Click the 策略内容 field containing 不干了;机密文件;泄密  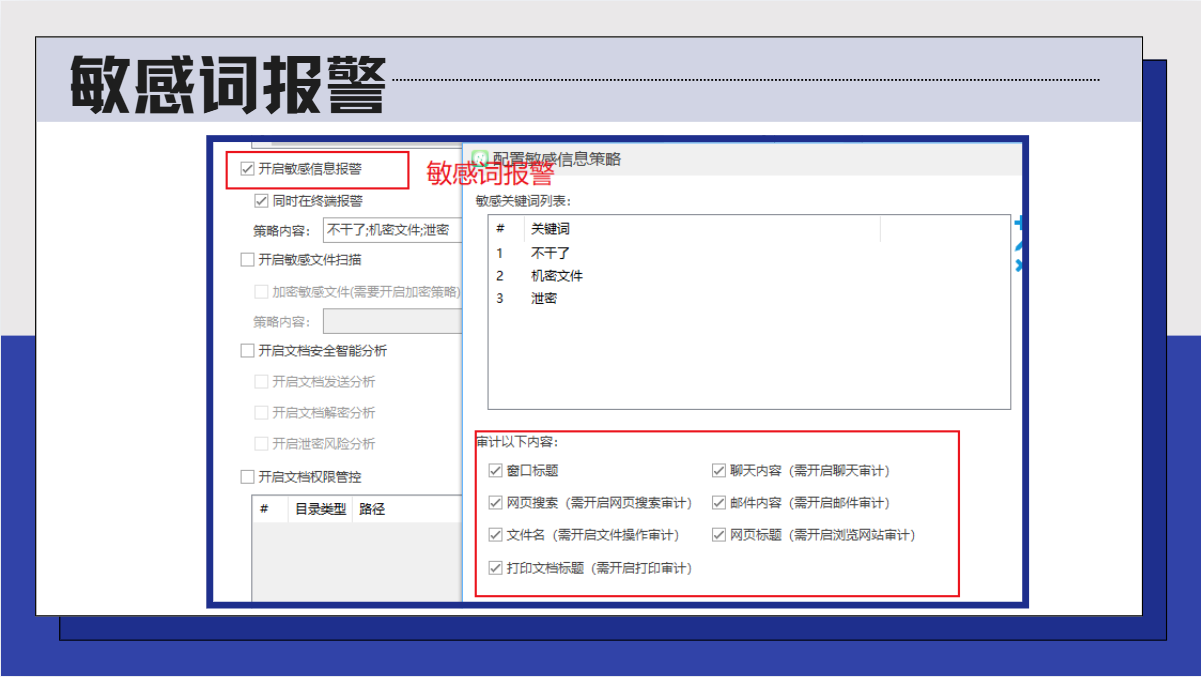pyautogui.click(x=391, y=230)
